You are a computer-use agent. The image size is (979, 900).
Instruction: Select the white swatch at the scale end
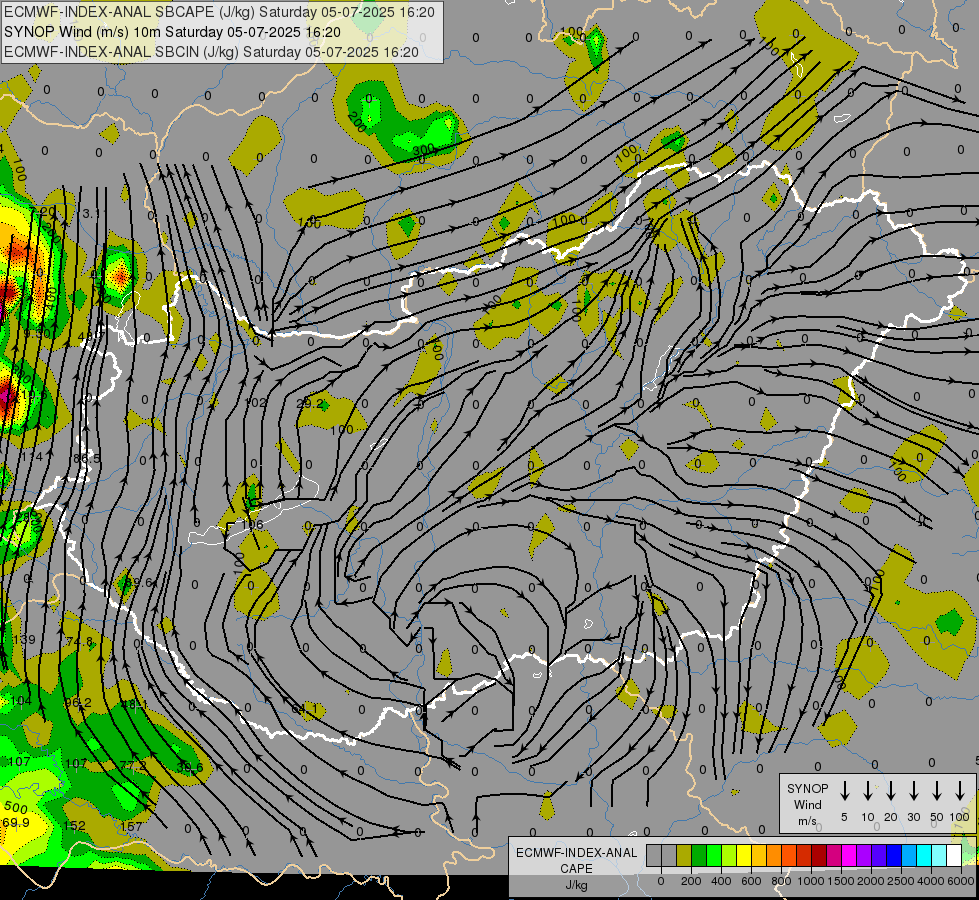pos(955,855)
